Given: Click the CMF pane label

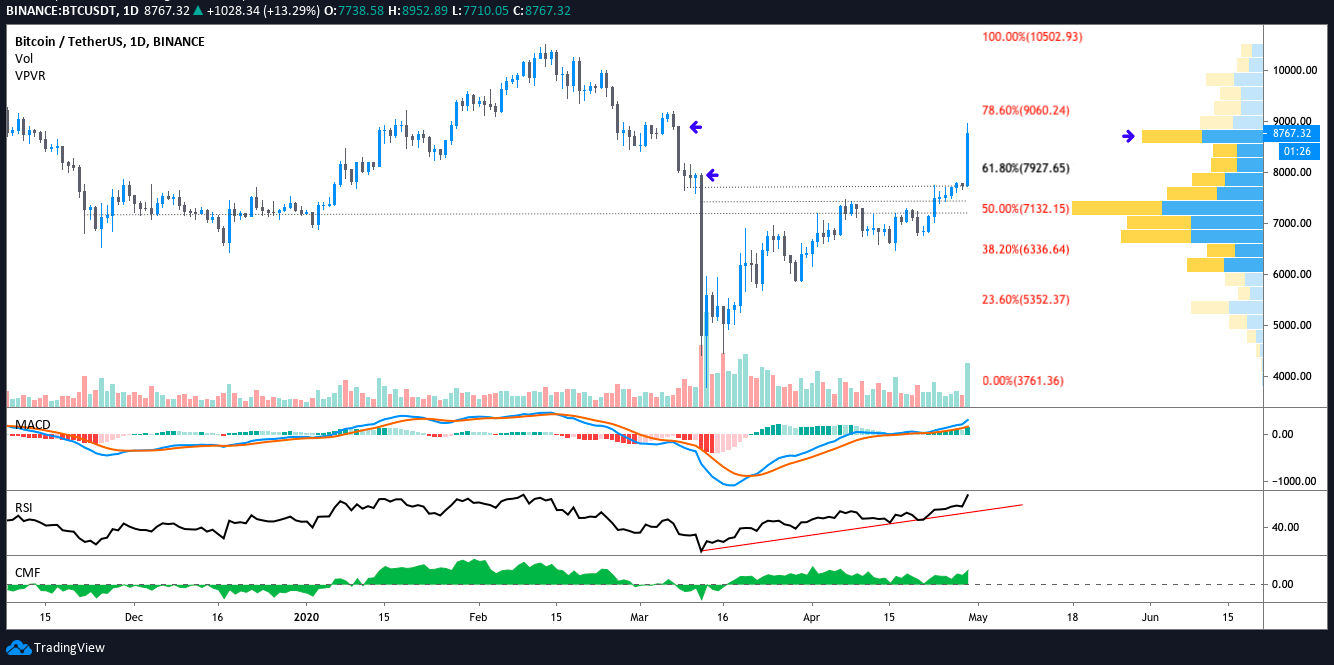Looking at the screenshot, I should pyautogui.click(x=27, y=572).
